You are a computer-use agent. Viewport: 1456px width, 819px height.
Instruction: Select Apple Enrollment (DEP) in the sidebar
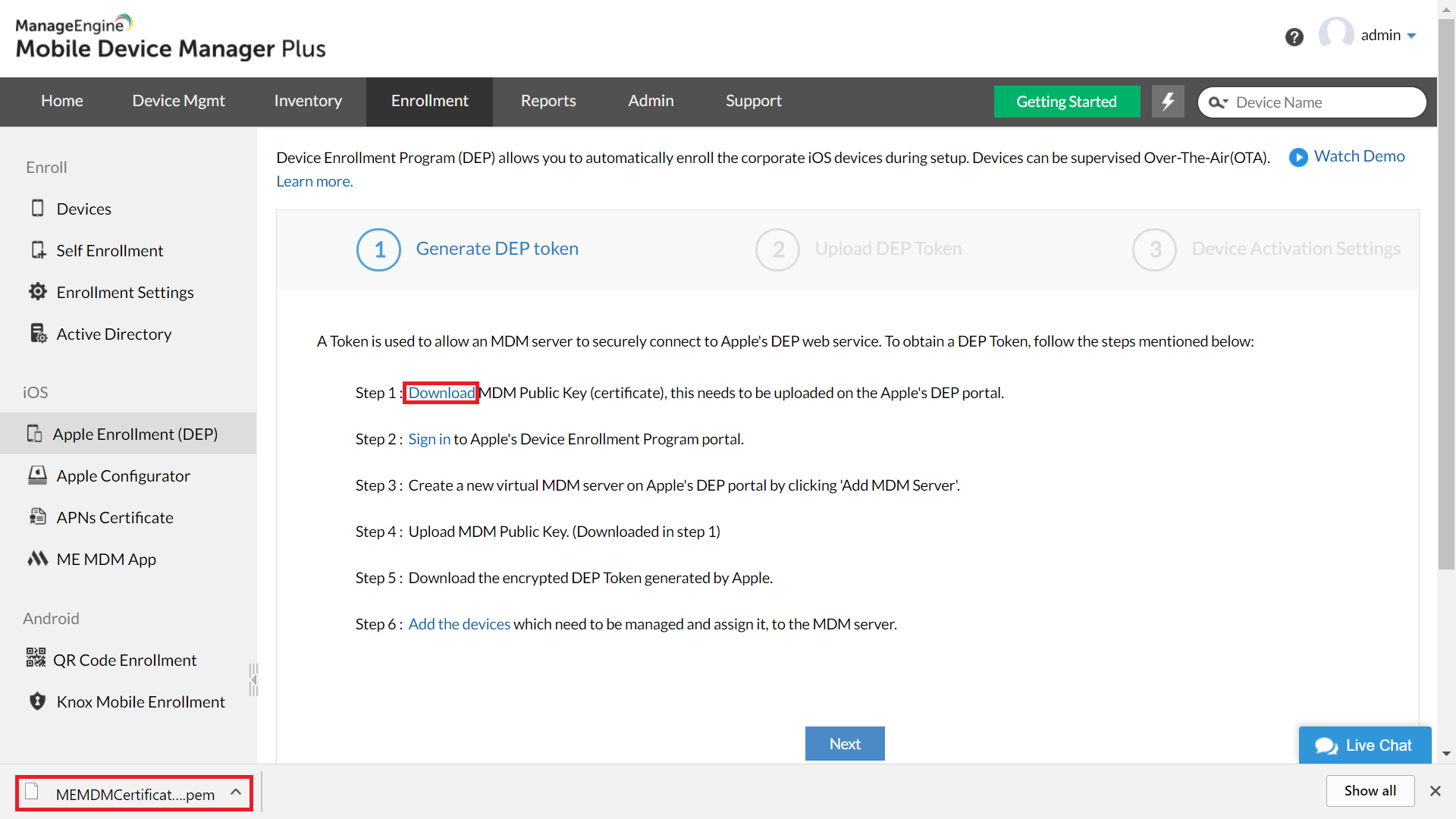click(x=135, y=434)
